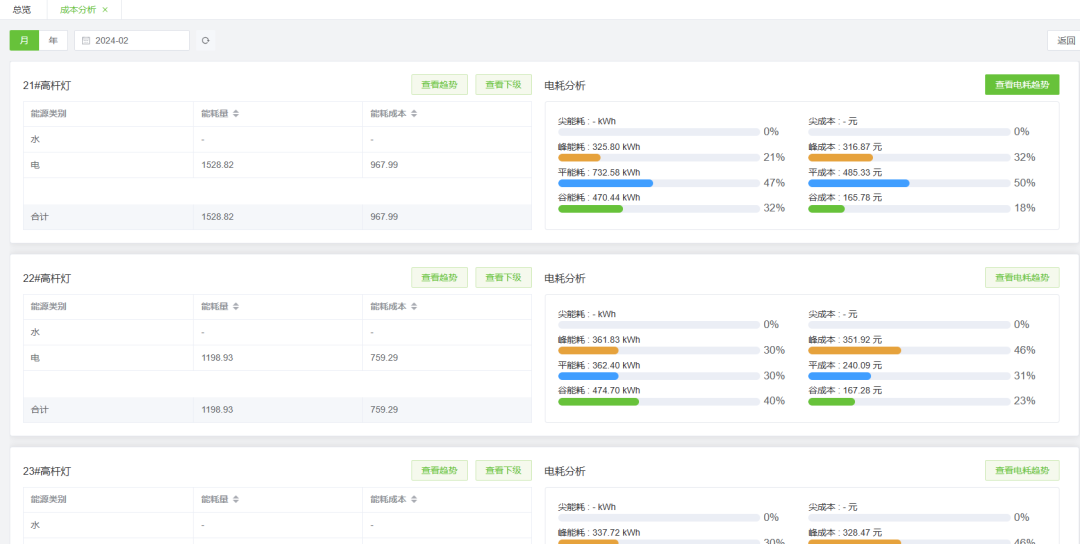Click 查看电耗趋势 for 23#高杆灯
1080x544 pixels.
tap(1022, 470)
